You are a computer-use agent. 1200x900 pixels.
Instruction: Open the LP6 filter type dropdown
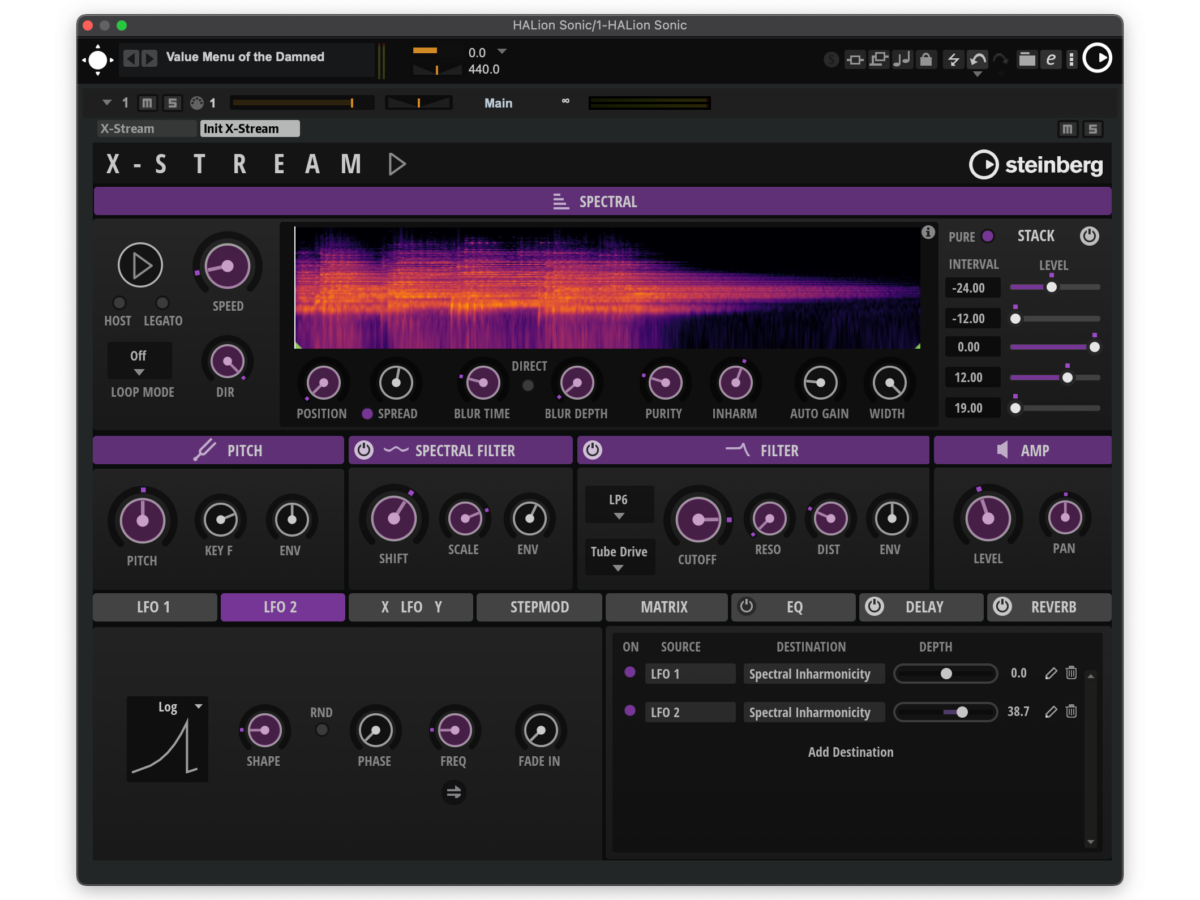619,505
